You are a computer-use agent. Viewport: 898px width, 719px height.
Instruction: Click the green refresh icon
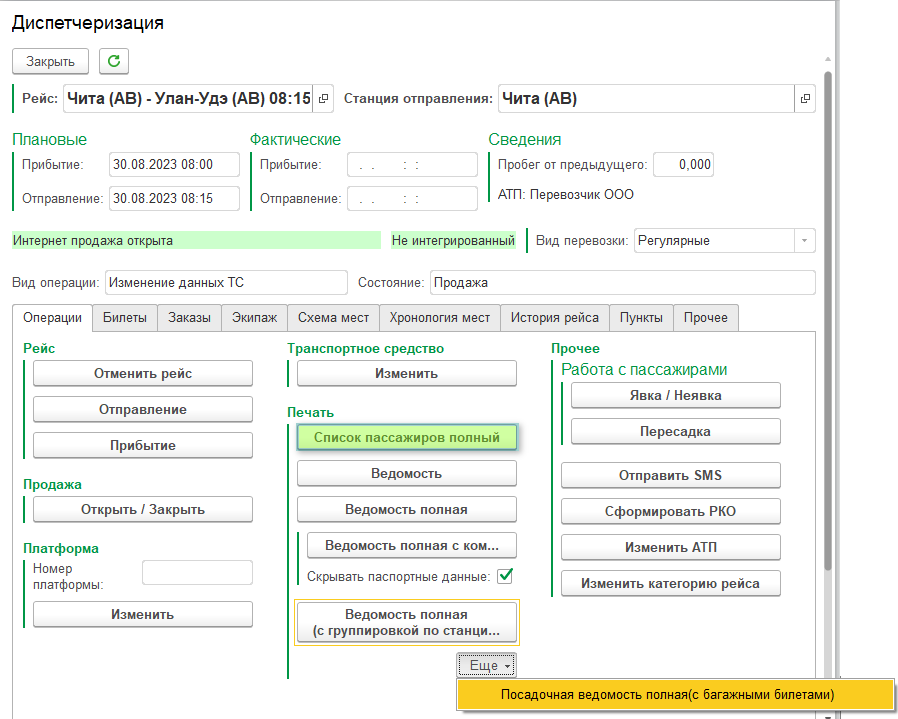click(x=114, y=61)
